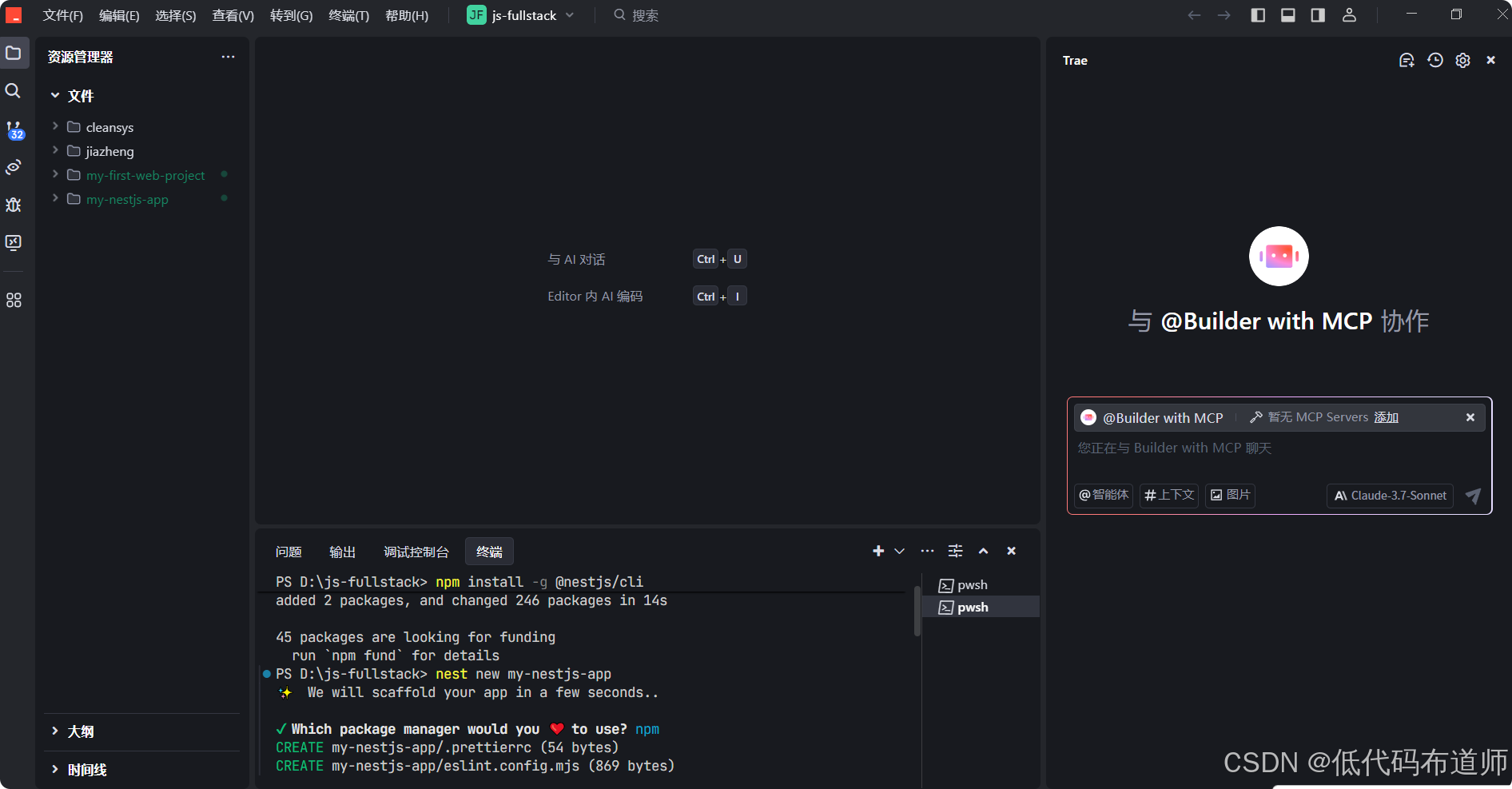The image size is (1512, 789).
Task: Open the Claude-3.7-Sonnet model selector
Action: click(1390, 496)
